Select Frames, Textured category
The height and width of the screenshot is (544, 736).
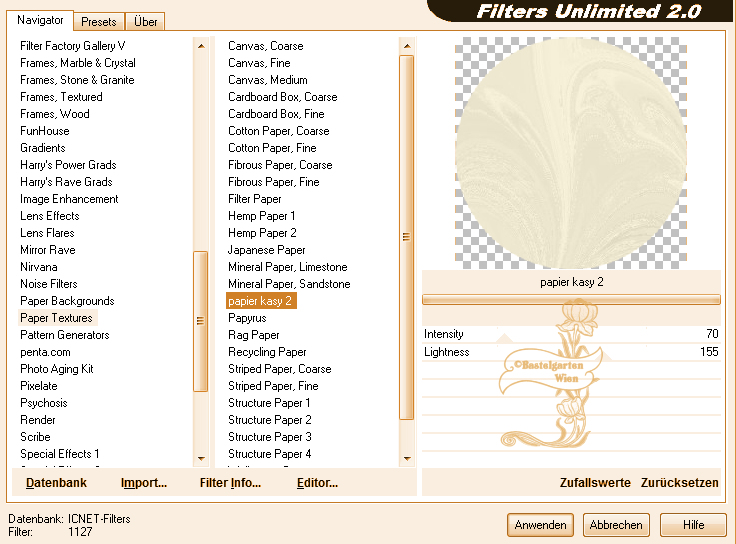tap(61, 97)
